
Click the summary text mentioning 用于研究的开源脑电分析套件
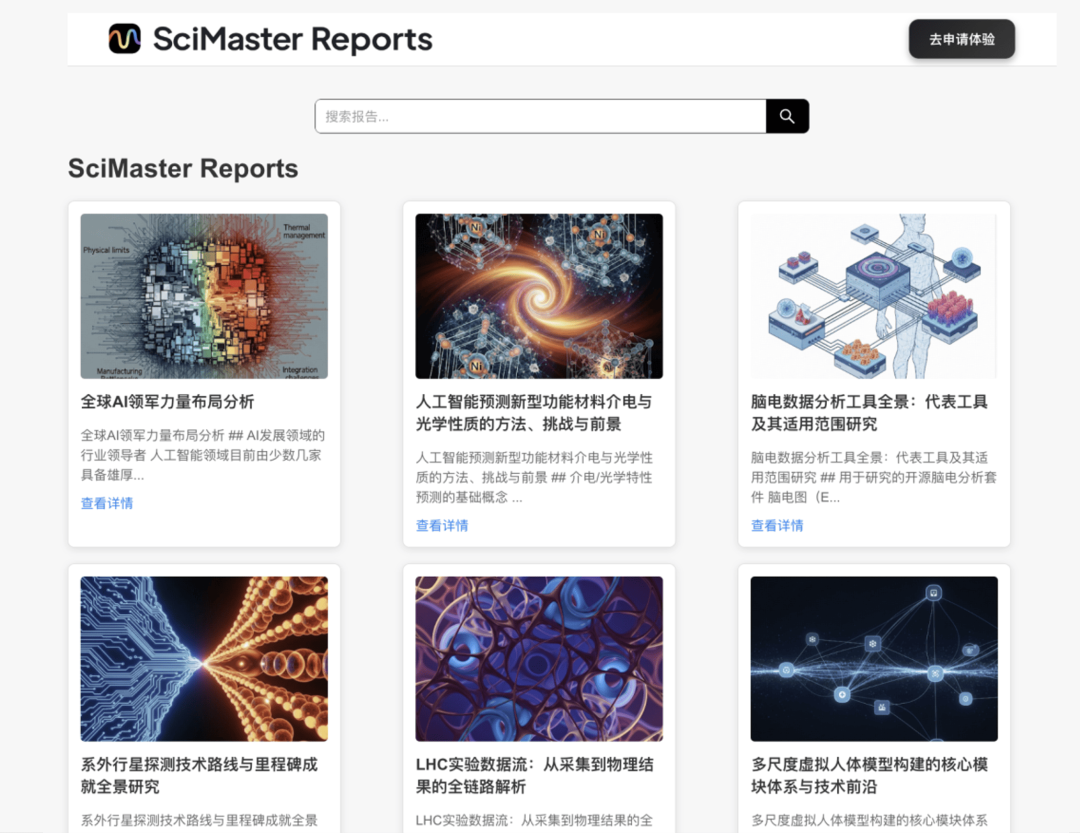[x=873, y=477]
